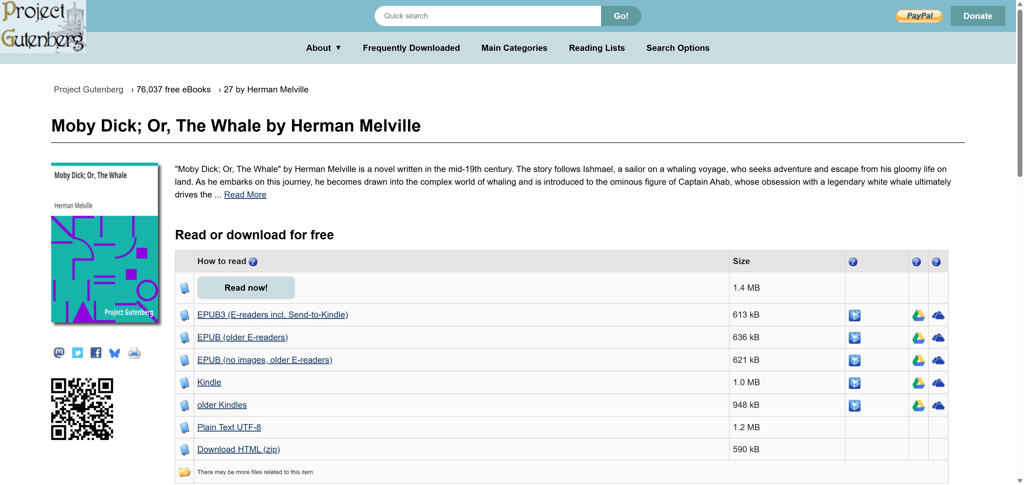Send older Kindles file to Dropbox
The width and height of the screenshot is (1024, 485).
pos(854,405)
